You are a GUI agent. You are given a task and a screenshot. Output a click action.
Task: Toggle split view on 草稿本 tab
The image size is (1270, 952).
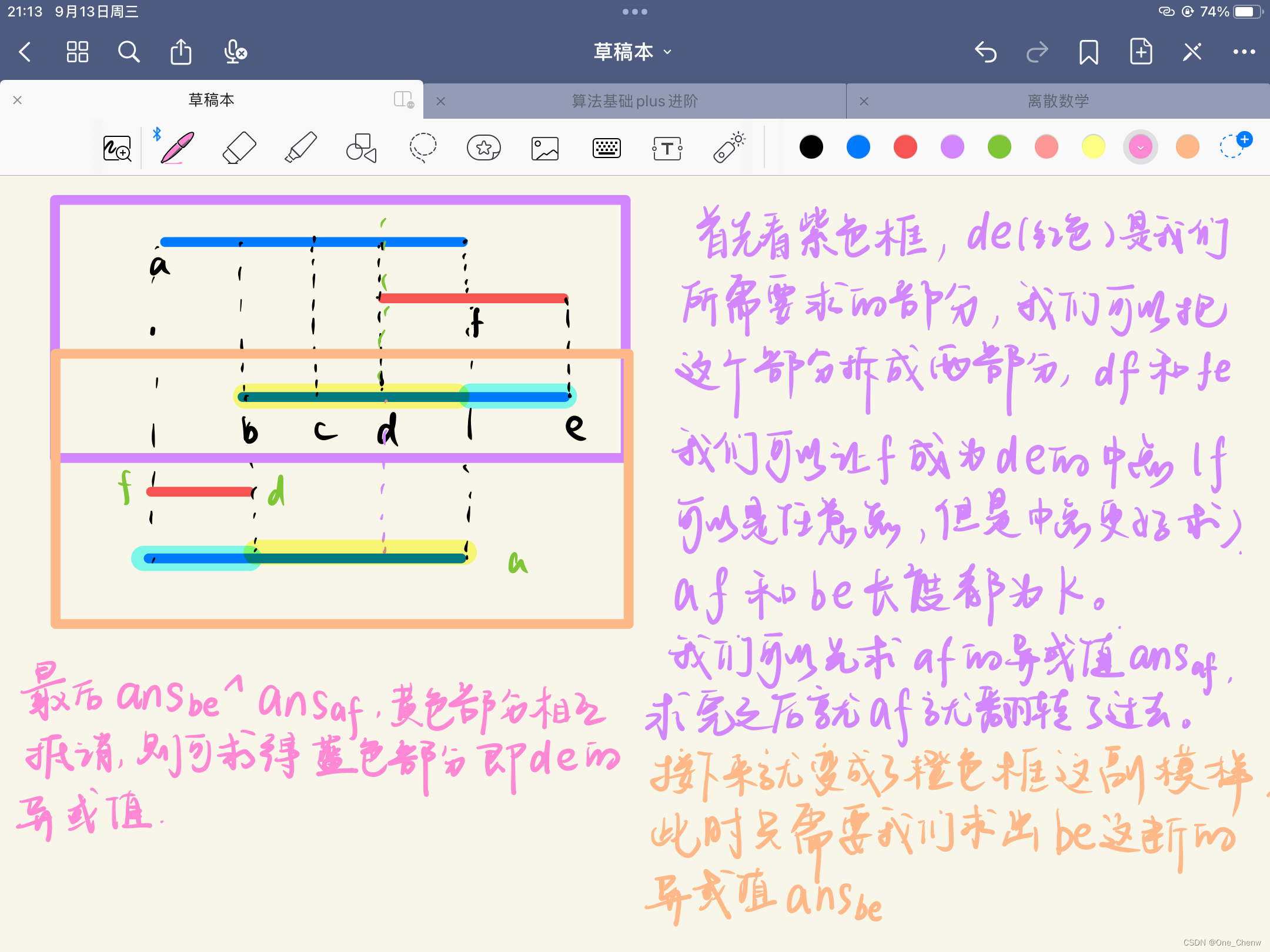(x=404, y=100)
